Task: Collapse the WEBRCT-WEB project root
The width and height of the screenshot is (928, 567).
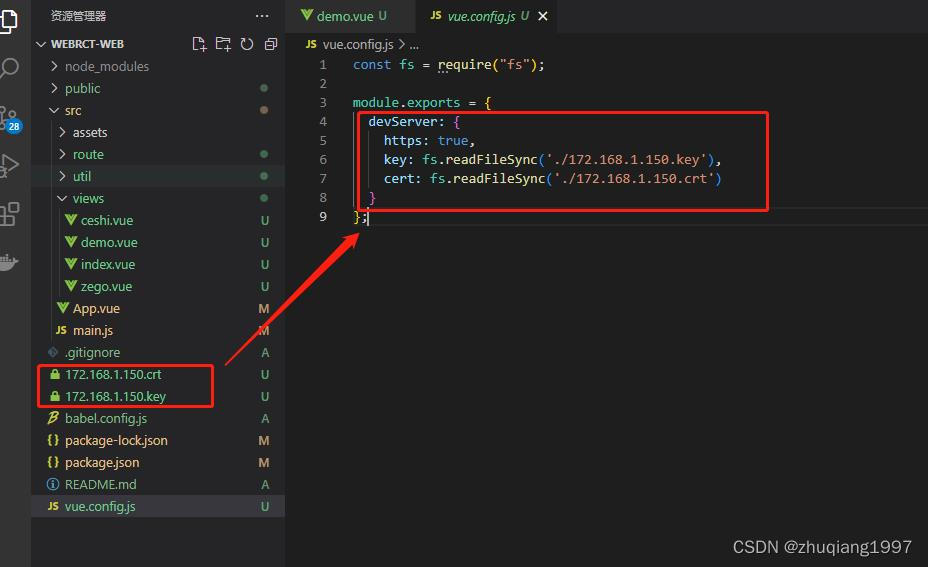Action: click(88, 44)
